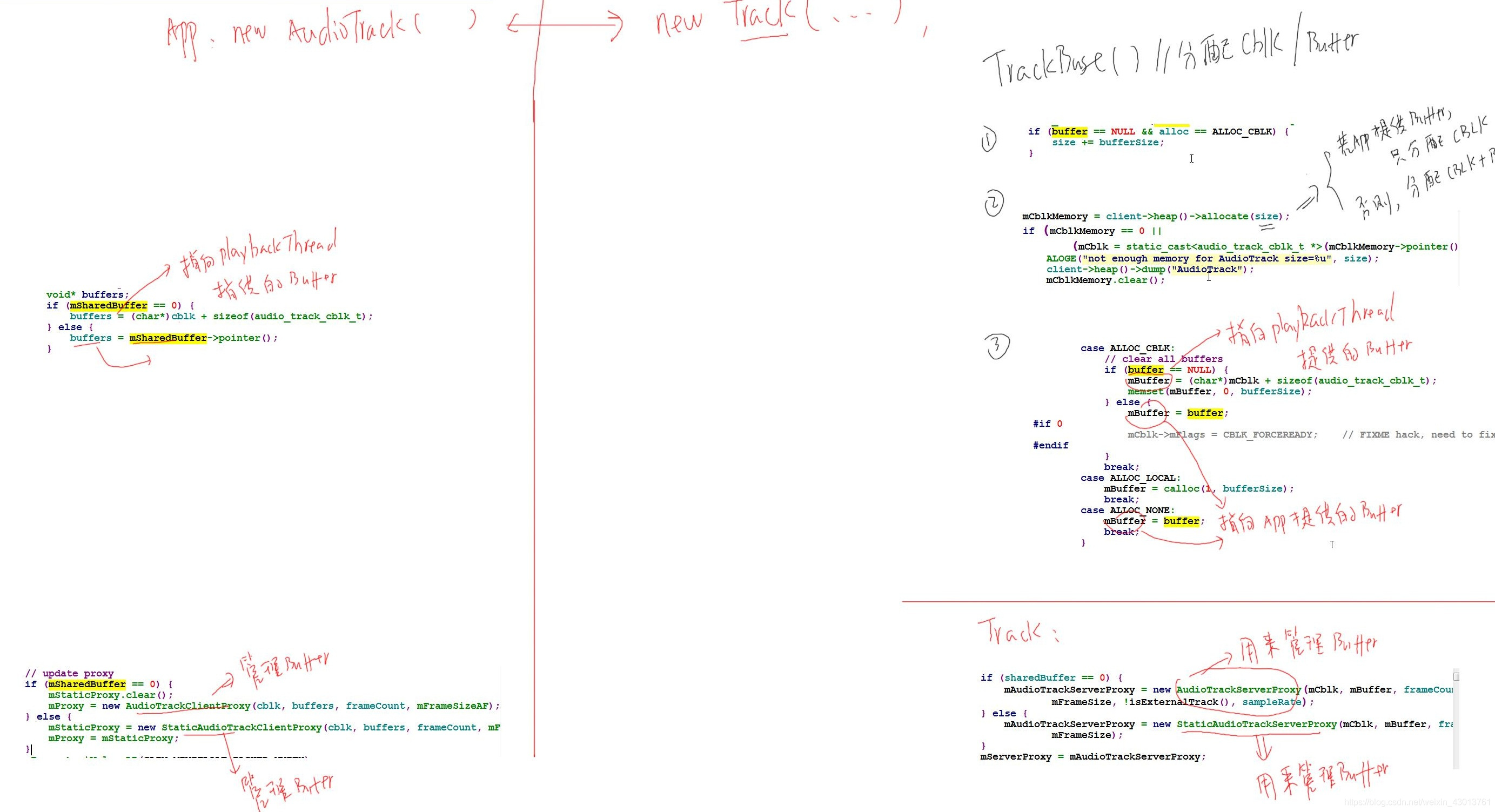Click the 'void* buffers;' declaration line
1495x812 pixels.
(88, 294)
